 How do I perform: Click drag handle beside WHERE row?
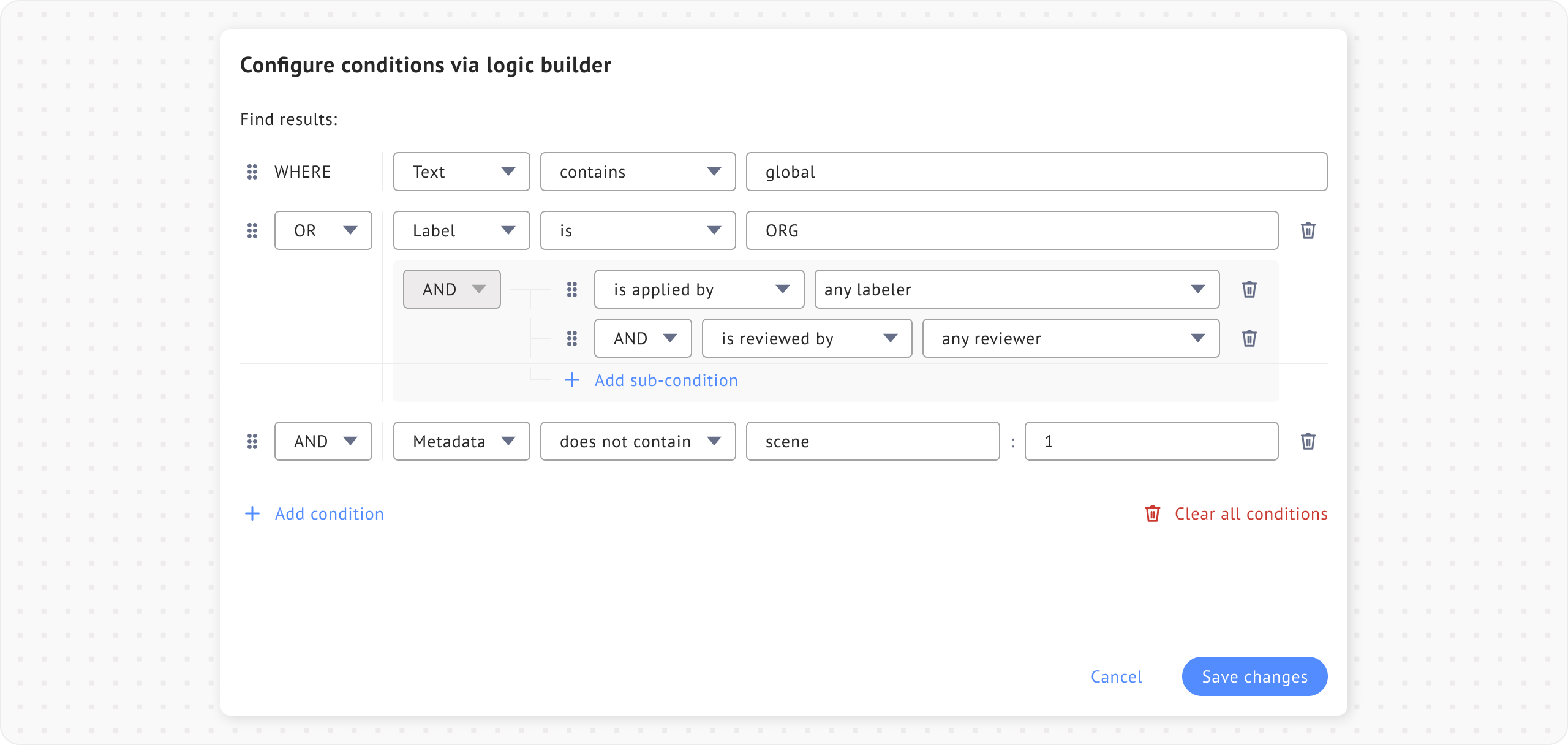252,172
